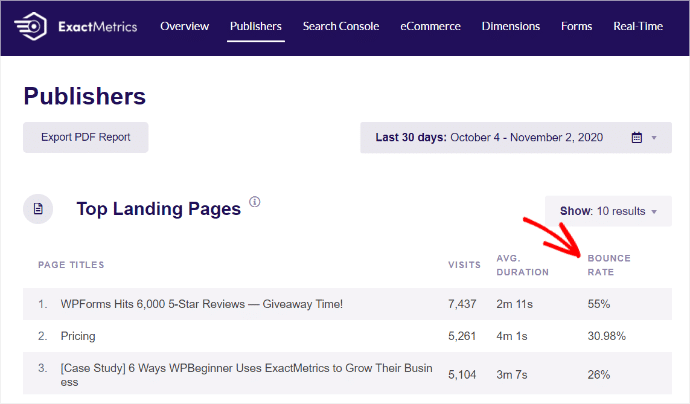Click the calendar icon in date range
This screenshot has height=404, width=690.
coord(636,138)
